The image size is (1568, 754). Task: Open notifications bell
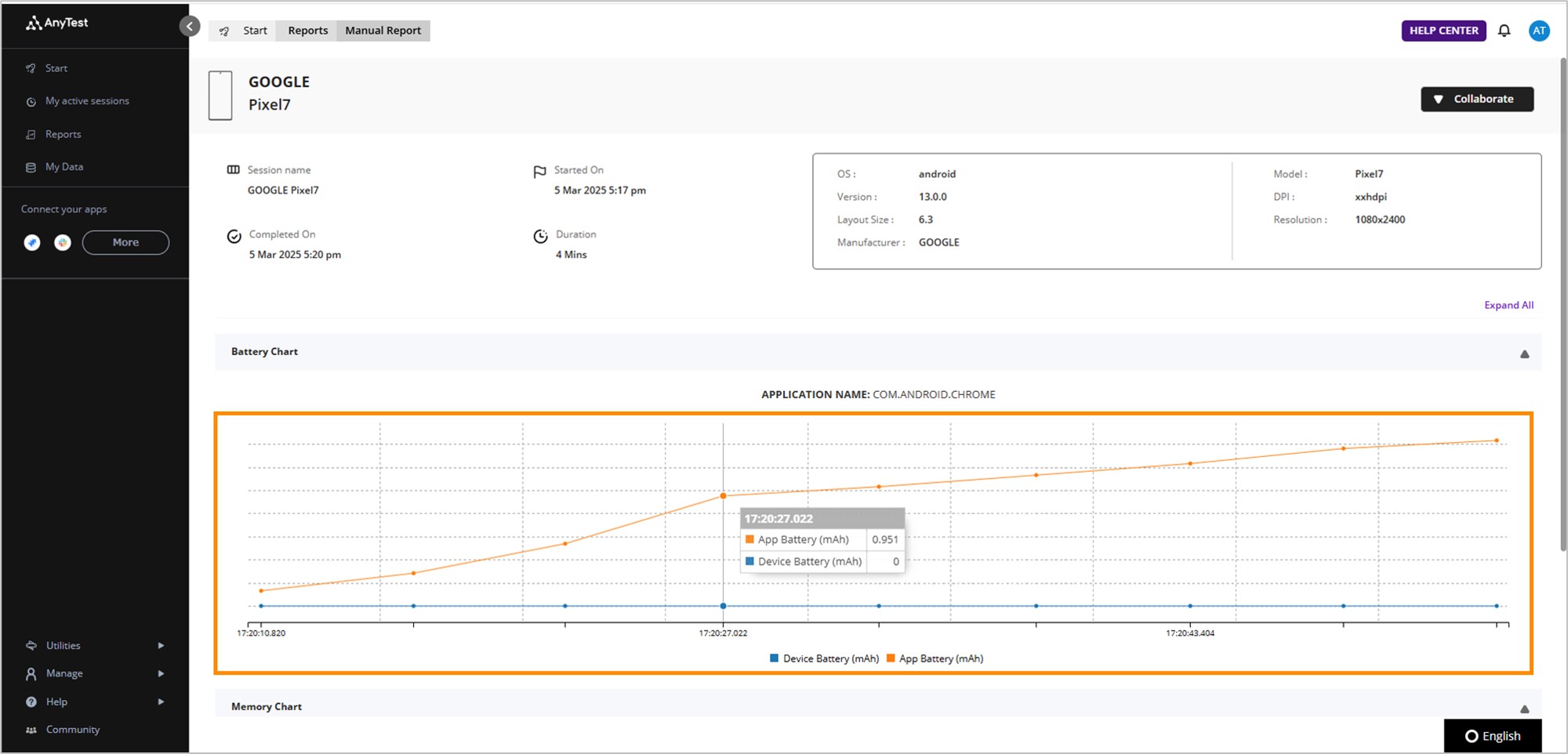1504,31
